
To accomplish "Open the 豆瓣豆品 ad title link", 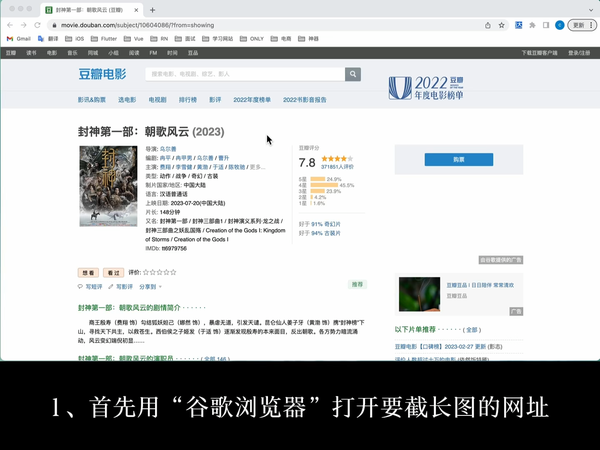I will [x=480, y=285].
